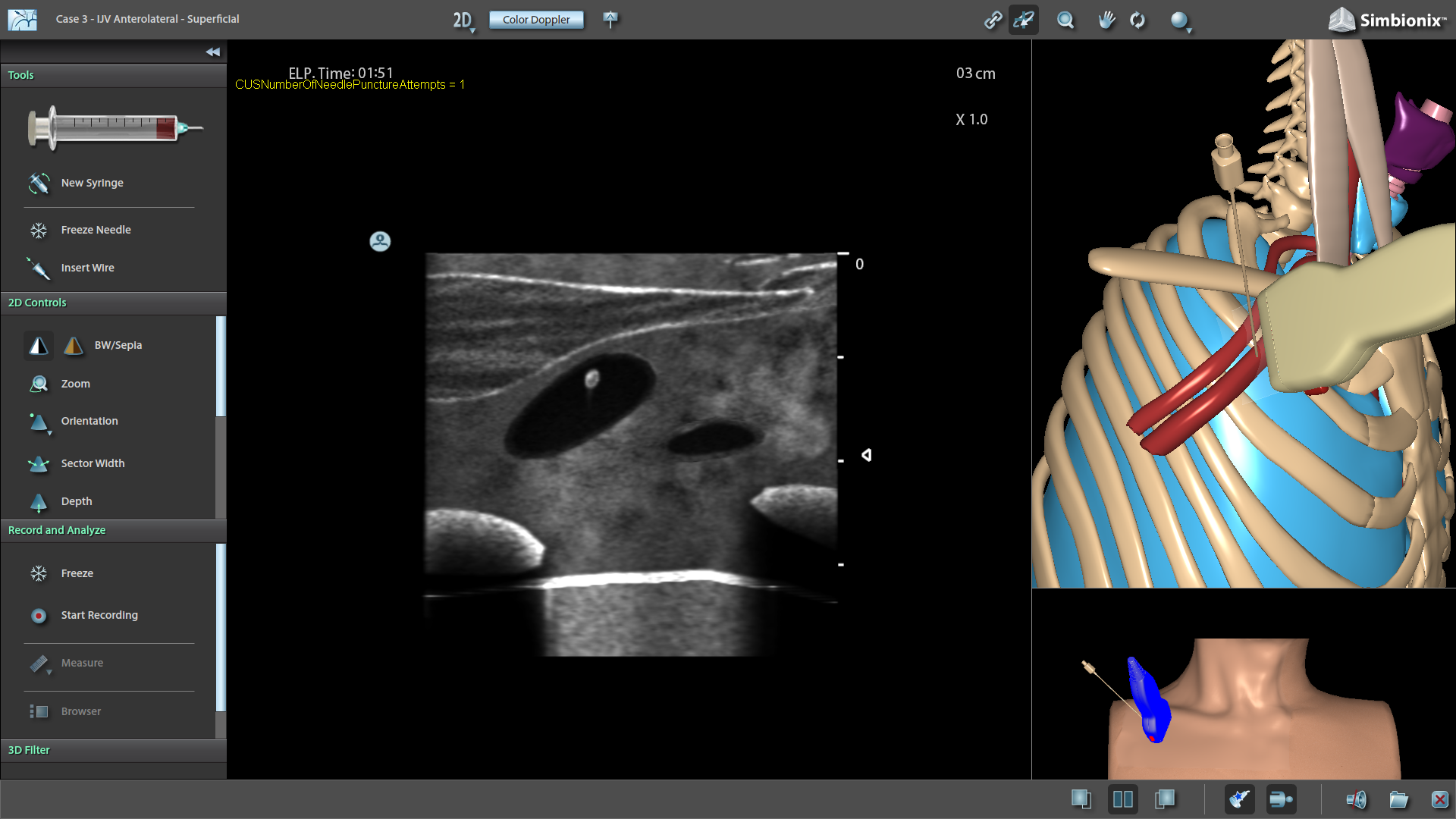
Task: Start Recording the ultrasound clip
Action: pyautogui.click(x=39, y=615)
